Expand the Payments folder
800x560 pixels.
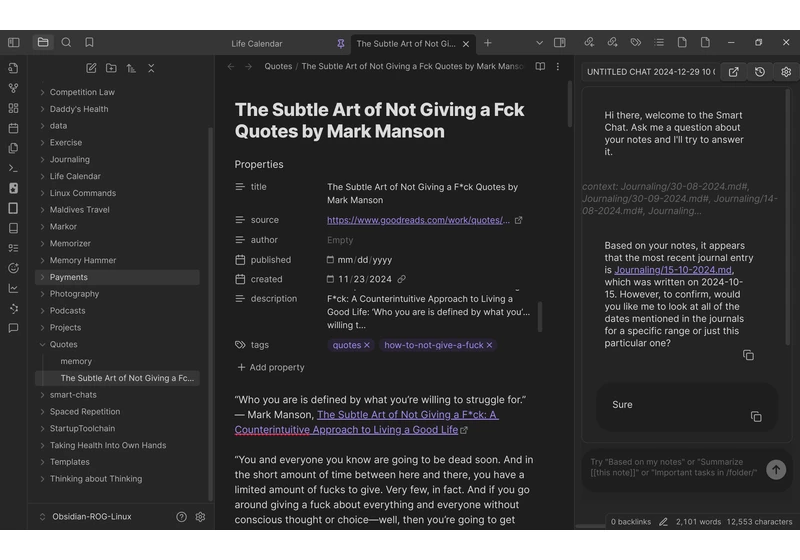tap(42, 277)
